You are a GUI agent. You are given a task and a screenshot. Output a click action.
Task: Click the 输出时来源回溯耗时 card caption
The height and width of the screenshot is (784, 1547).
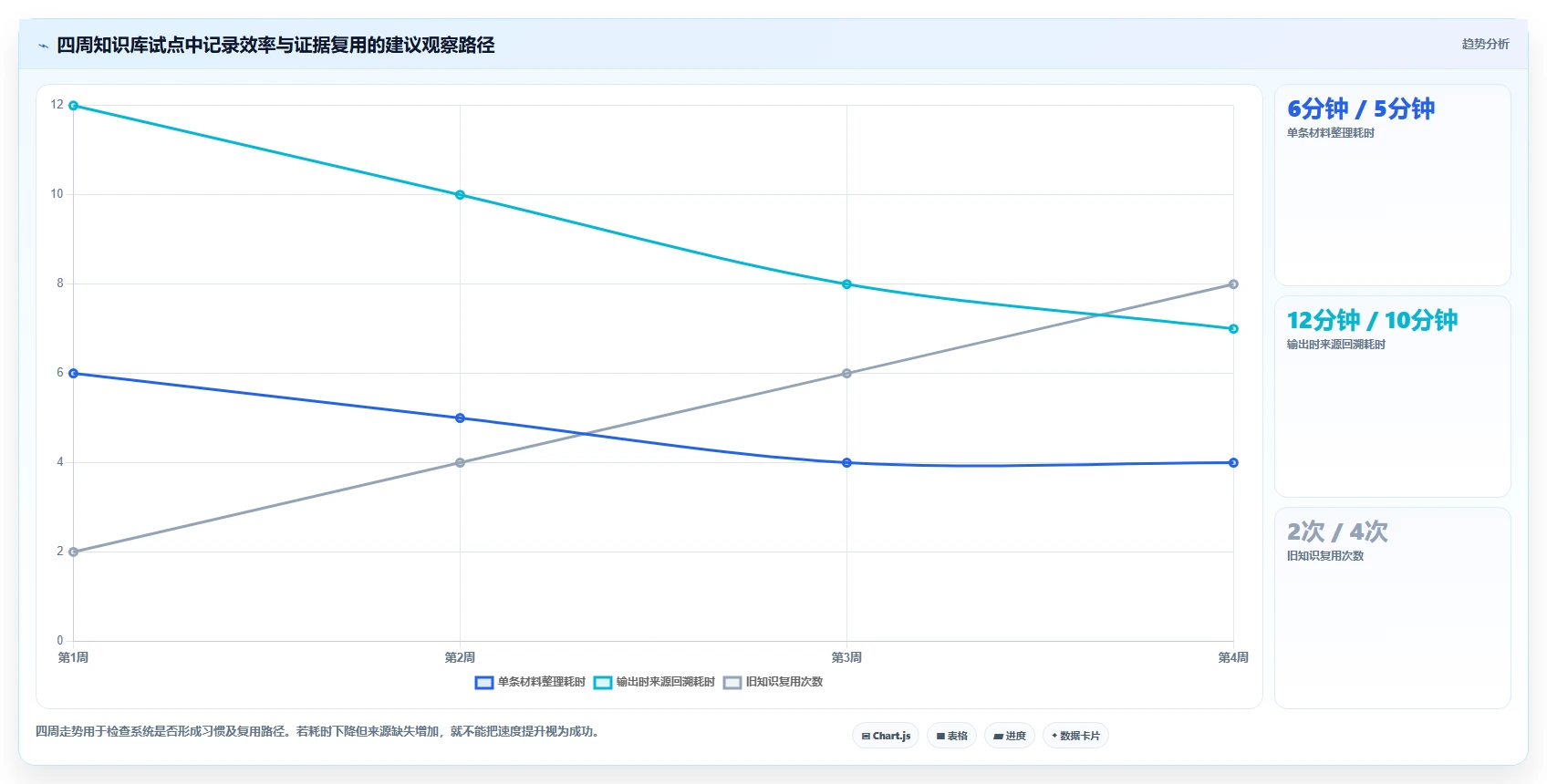click(1335, 345)
